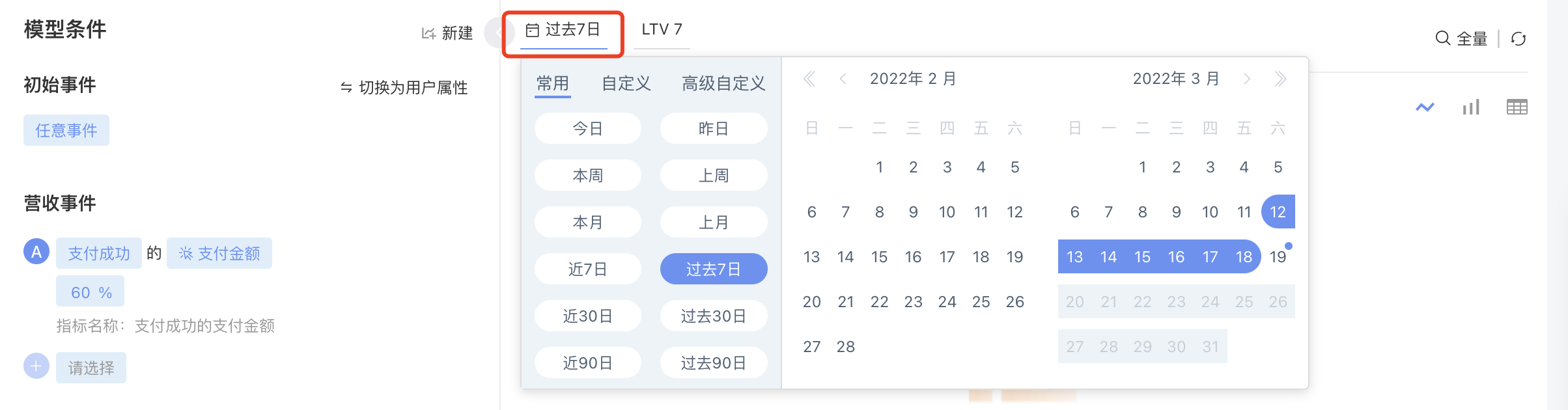Image resolution: width=1568 pixels, height=410 pixels.
Task: Click the refresh icon
Action: tap(1519, 39)
